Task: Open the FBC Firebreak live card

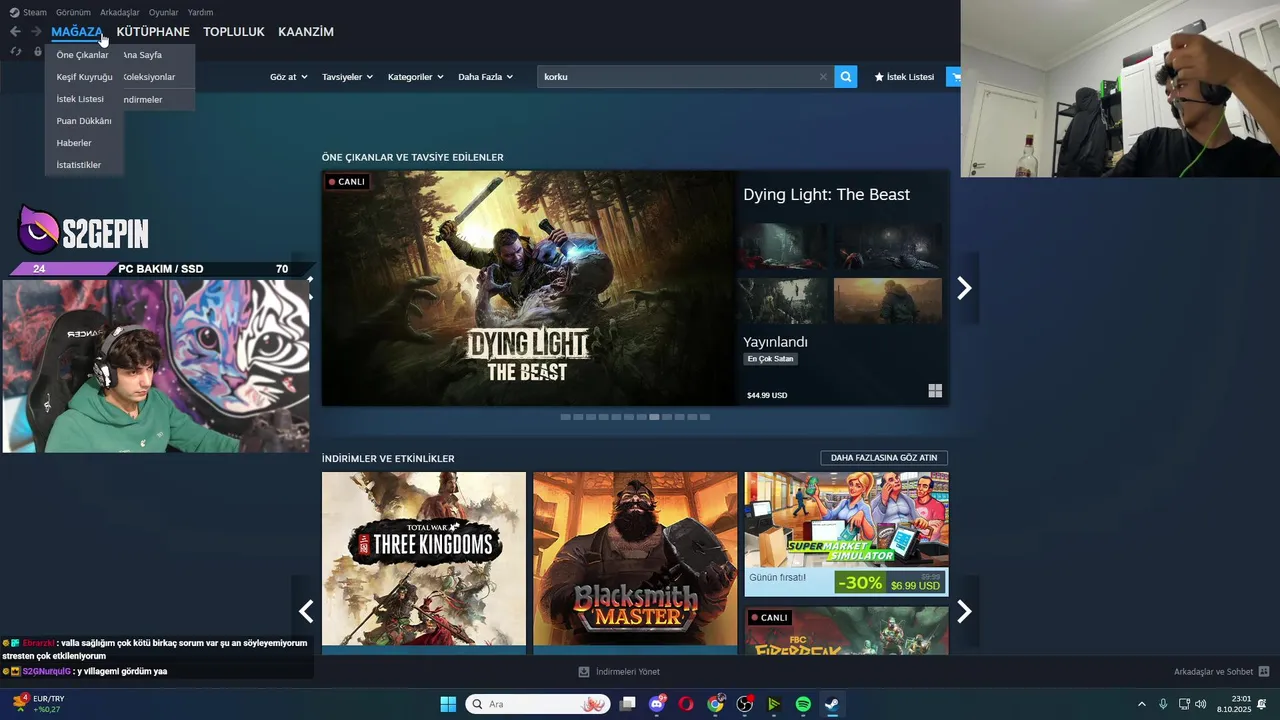Action: coord(846,631)
